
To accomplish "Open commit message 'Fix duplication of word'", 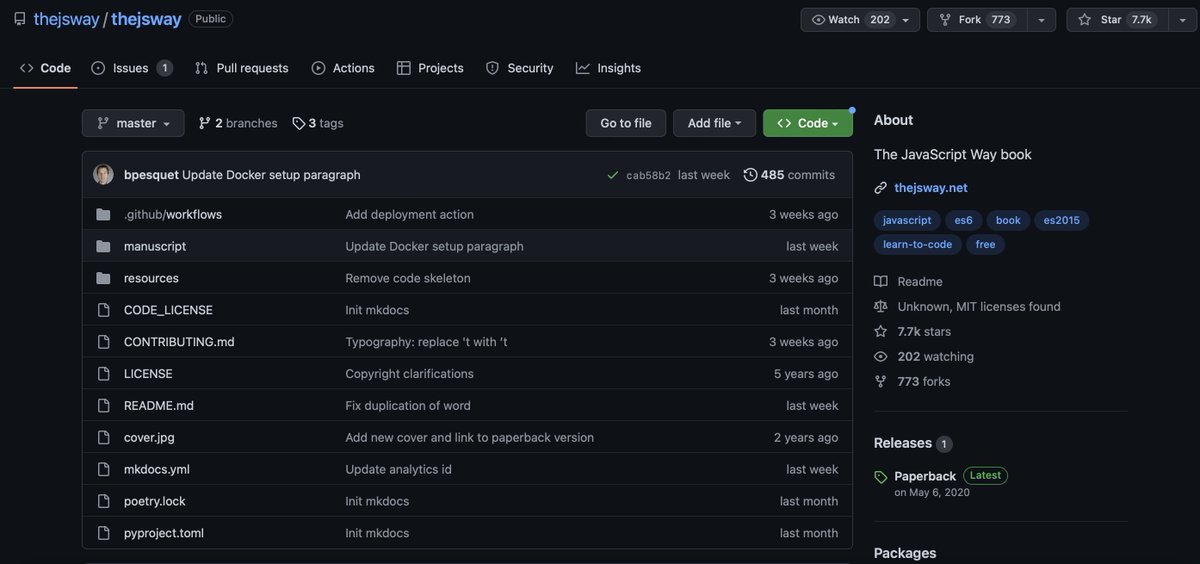I will [408, 406].
